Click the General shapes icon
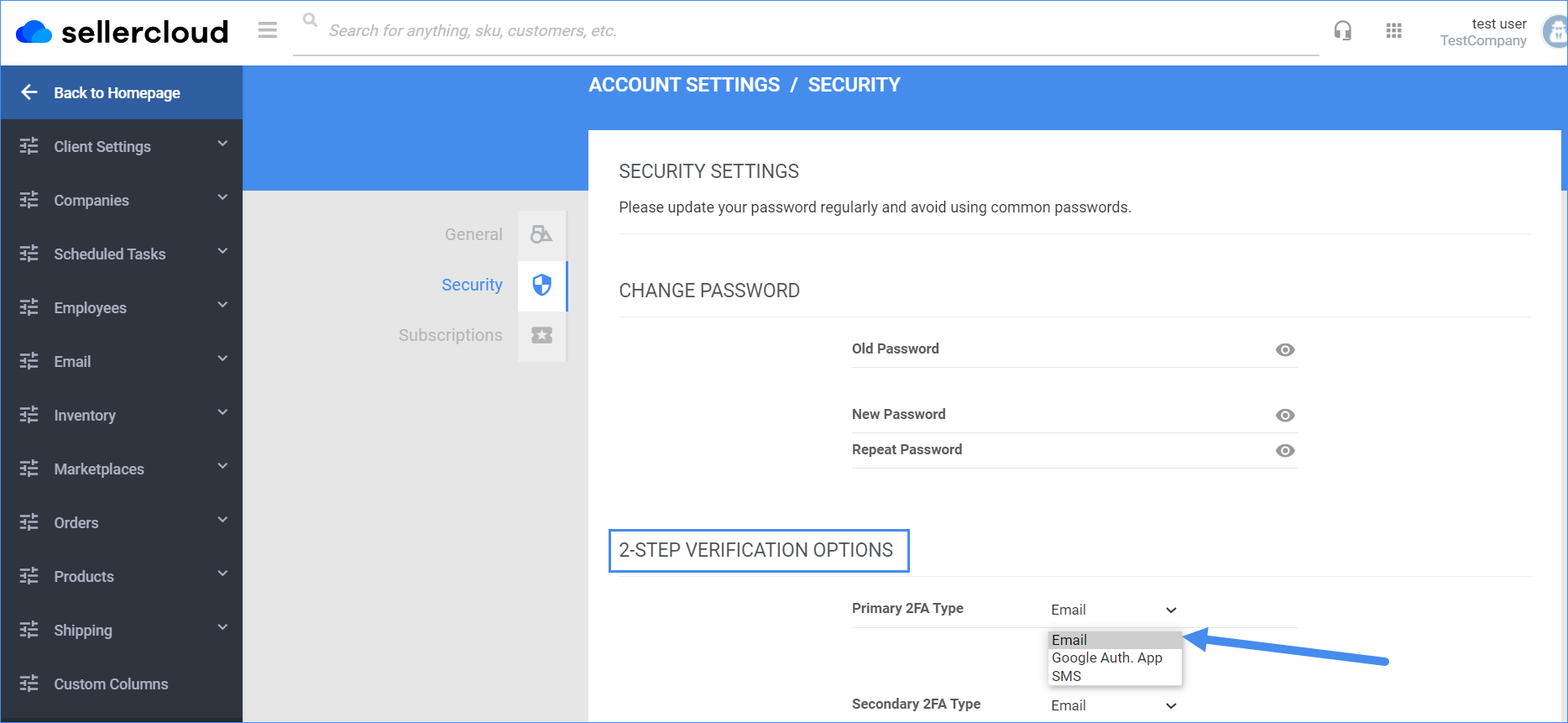The image size is (1568, 723). [x=541, y=234]
